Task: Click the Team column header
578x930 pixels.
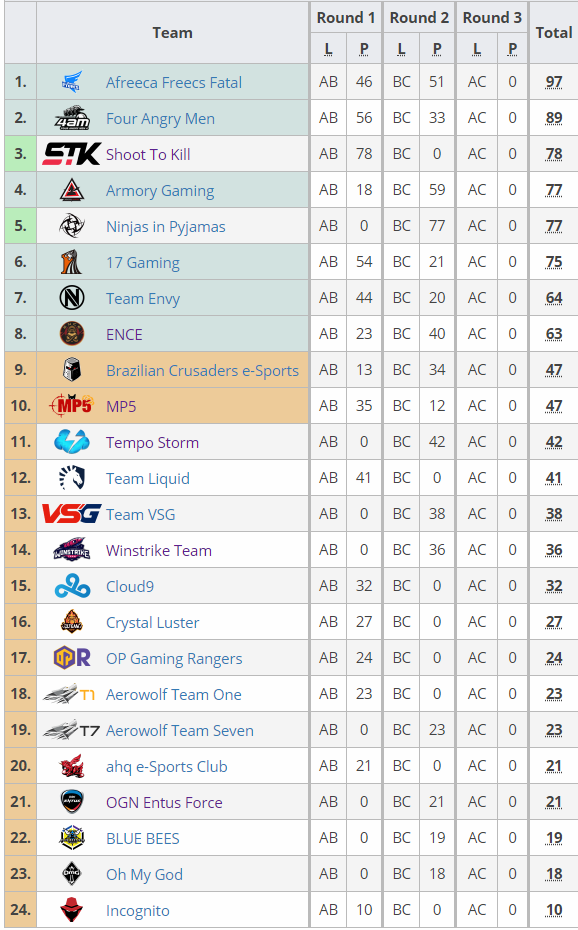Action: point(173,33)
